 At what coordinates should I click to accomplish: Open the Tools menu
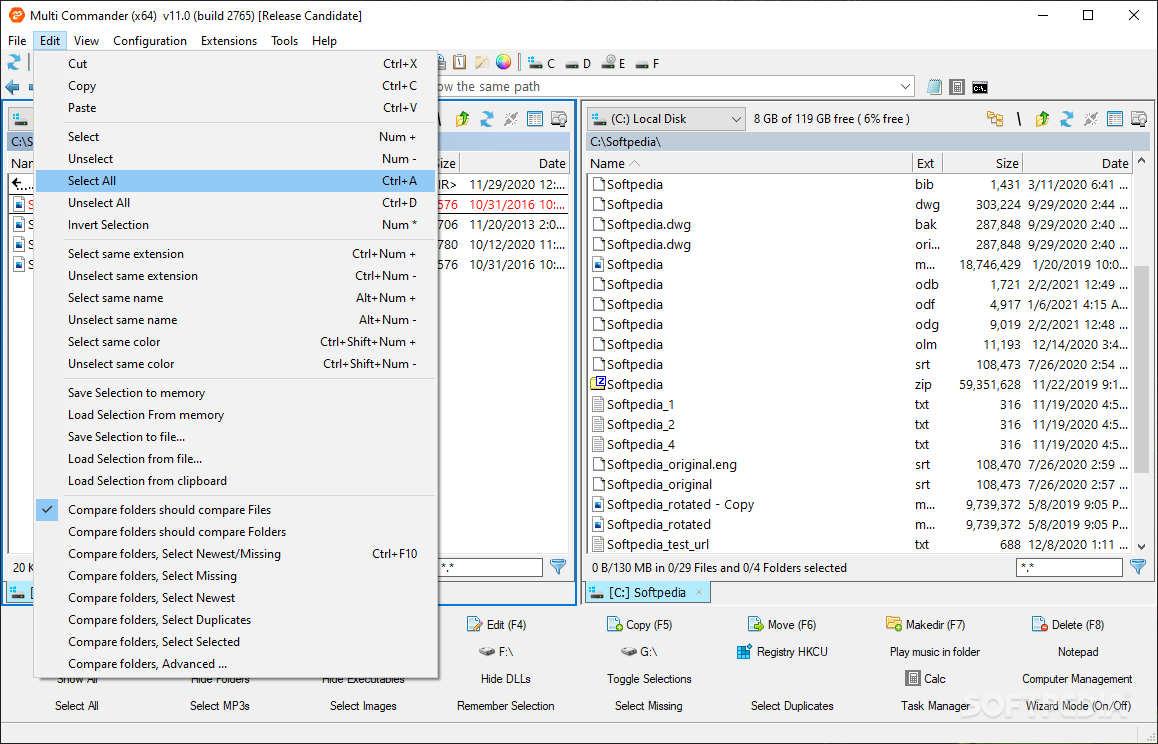click(284, 41)
